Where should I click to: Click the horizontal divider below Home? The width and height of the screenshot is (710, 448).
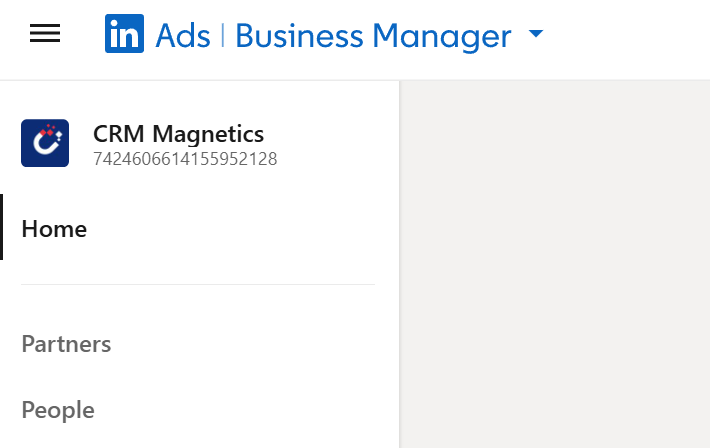(x=198, y=285)
